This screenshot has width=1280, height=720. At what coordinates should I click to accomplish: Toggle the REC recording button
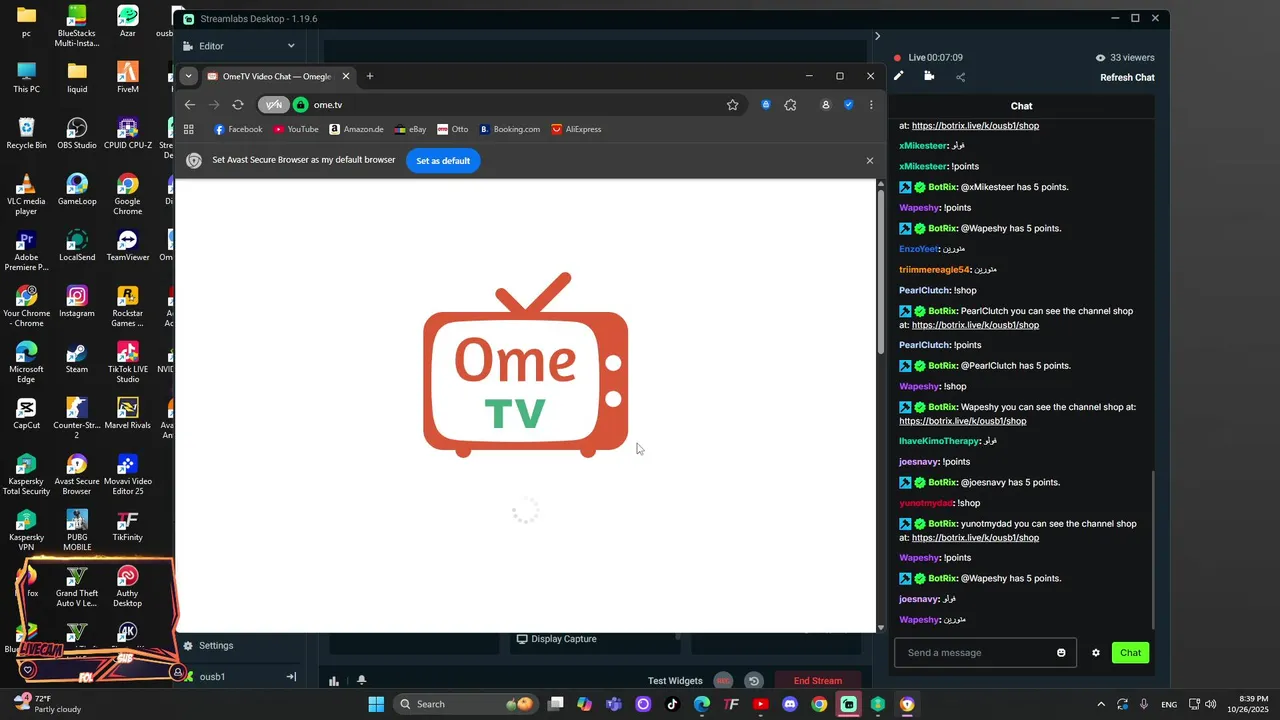tap(723, 681)
